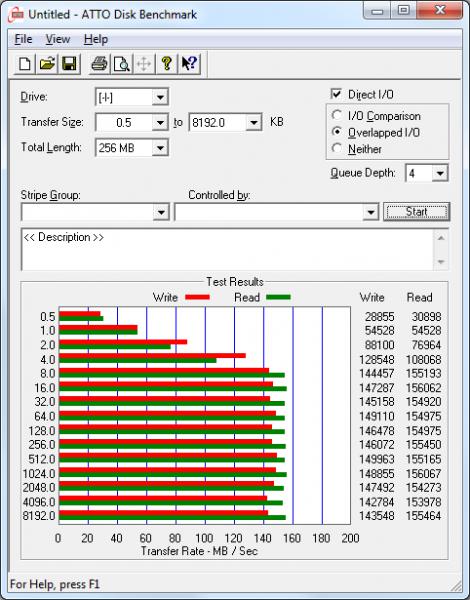This screenshot has height=600, width=470.
Task: Click the read value 155450
Action: pyautogui.click(x=424, y=445)
